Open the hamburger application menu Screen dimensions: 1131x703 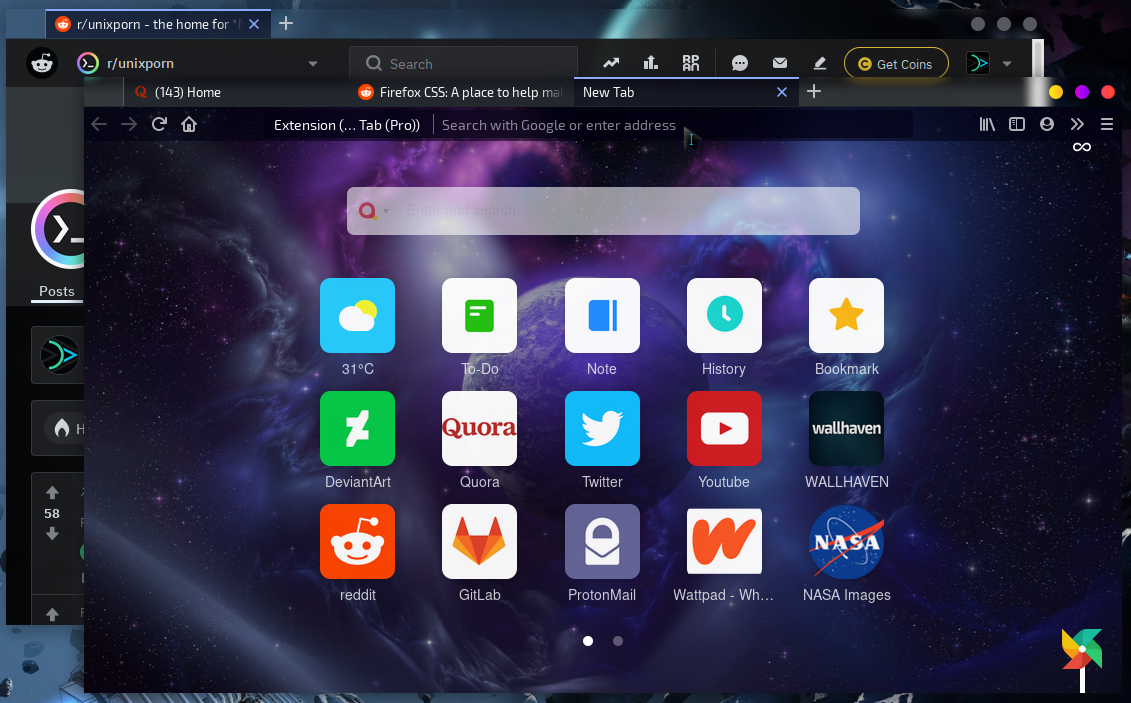[1106, 124]
